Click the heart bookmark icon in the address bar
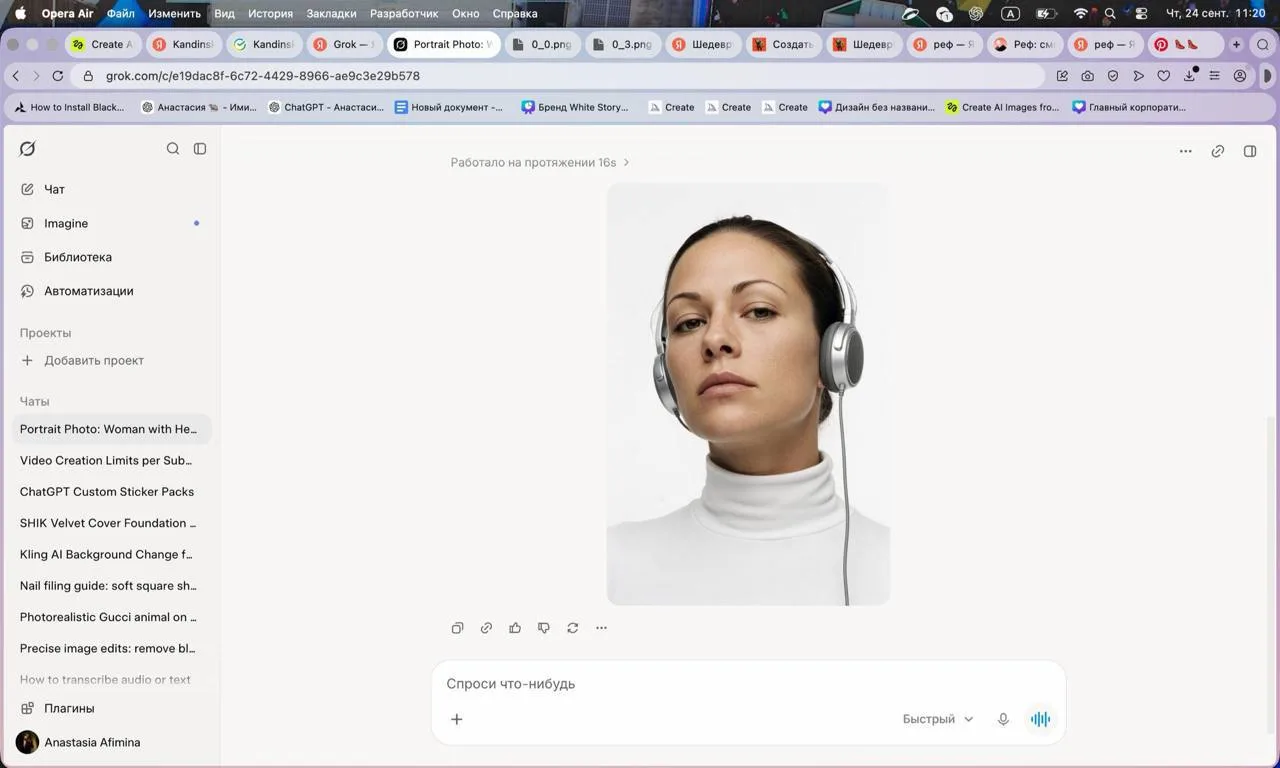Image resolution: width=1280 pixels, height=768 pixels. [x=1164, y=76]
